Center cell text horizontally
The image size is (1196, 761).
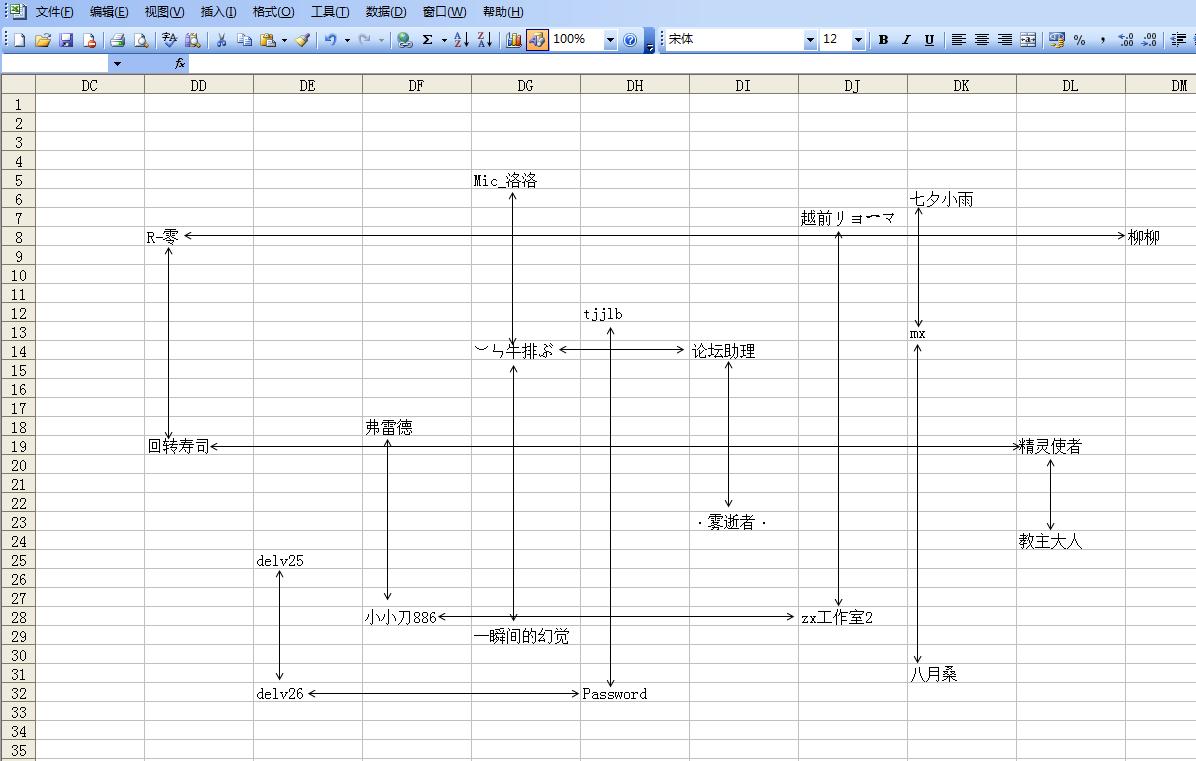click(982, 40)
